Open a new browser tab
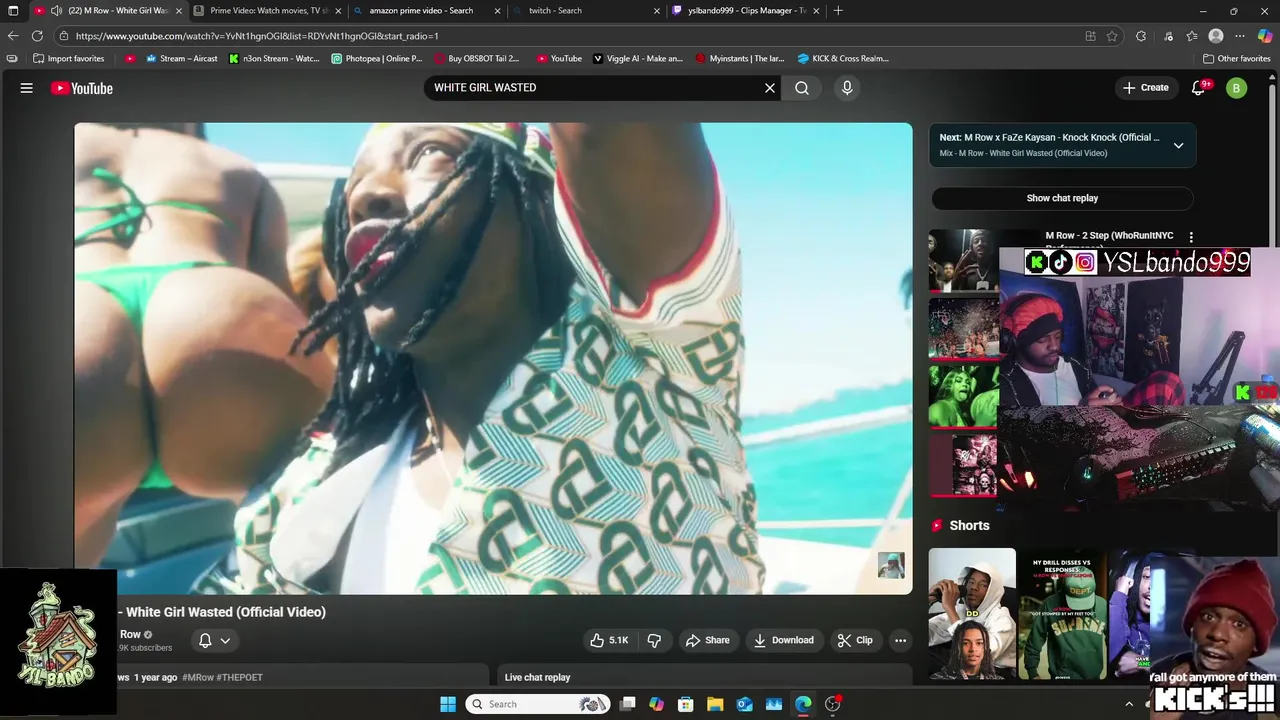The width and height of the screenshot is (1280, 720). [838, 11]
